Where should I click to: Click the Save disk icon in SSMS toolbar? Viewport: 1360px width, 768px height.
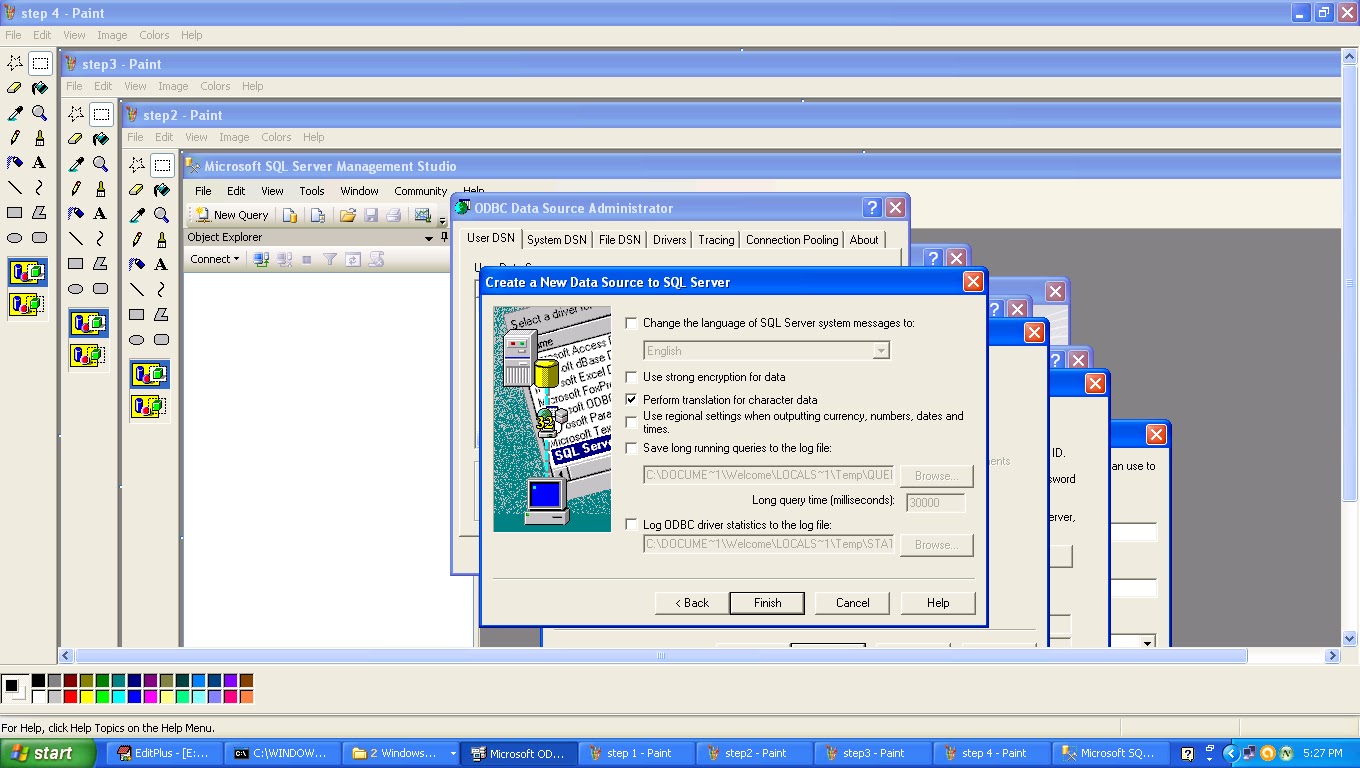click(371, 215)
